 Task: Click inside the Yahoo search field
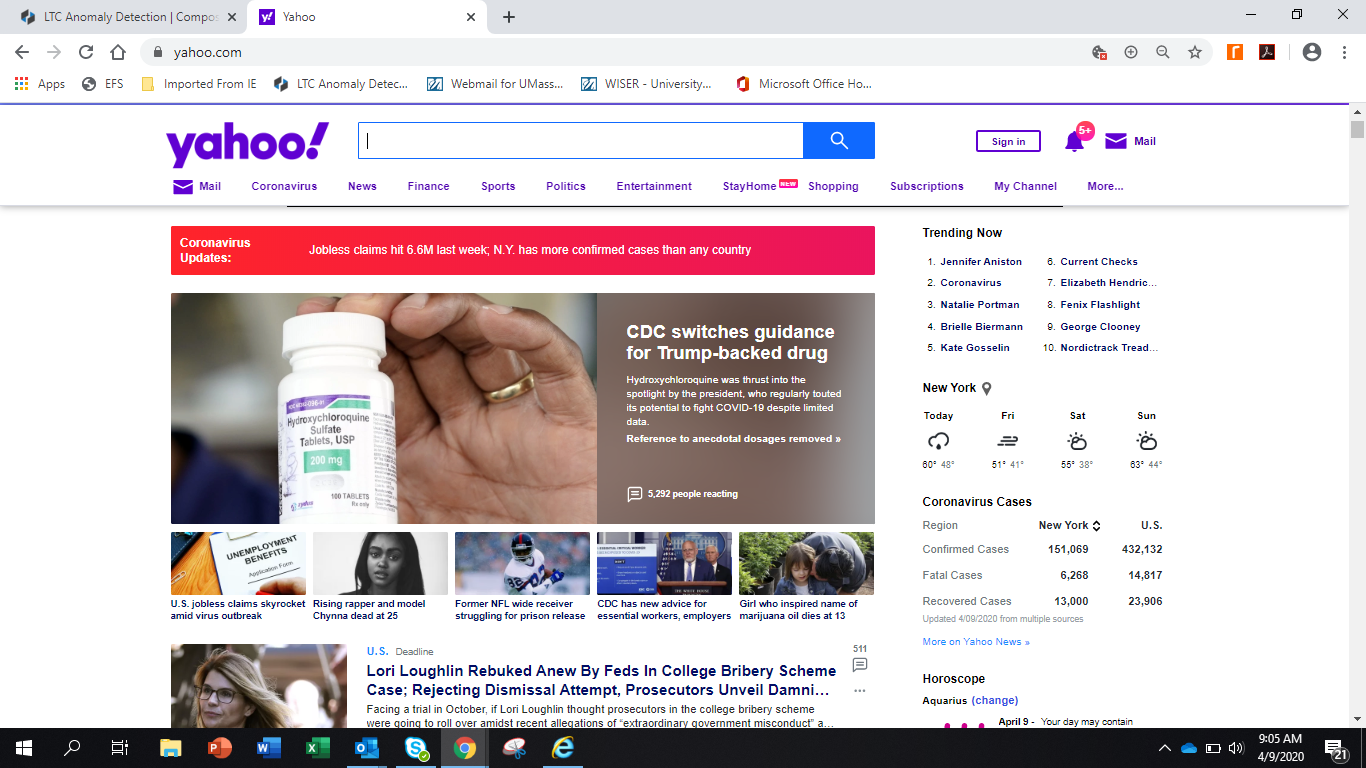pos(580,140)
